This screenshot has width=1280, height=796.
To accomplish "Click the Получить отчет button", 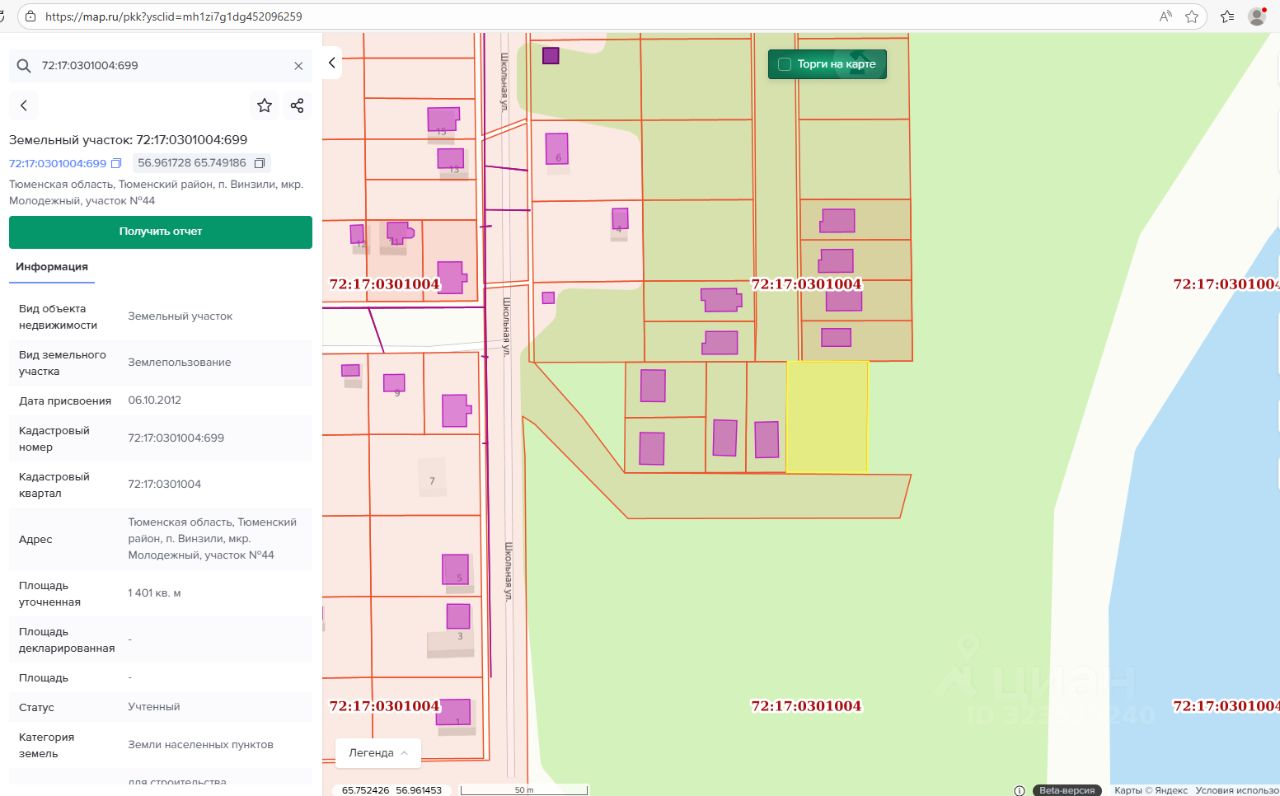I will pyautogui.click(x=160, y=231).
